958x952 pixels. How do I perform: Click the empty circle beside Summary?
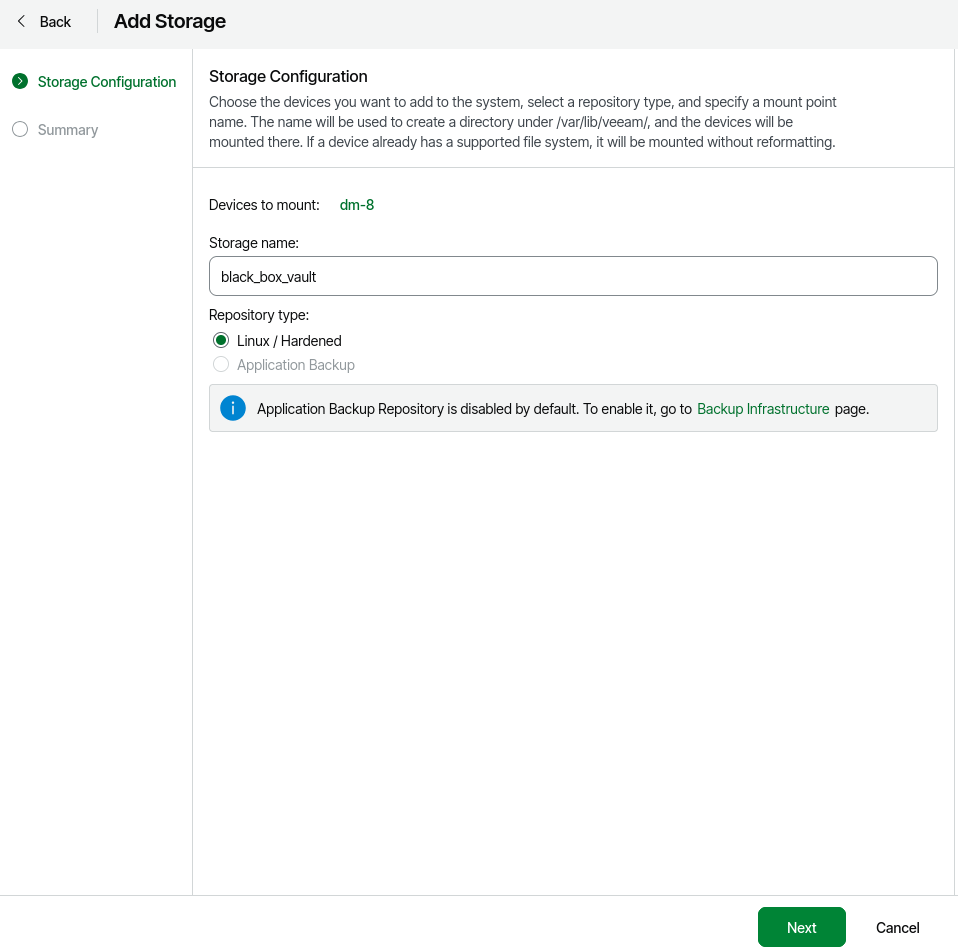pos(20,130)
